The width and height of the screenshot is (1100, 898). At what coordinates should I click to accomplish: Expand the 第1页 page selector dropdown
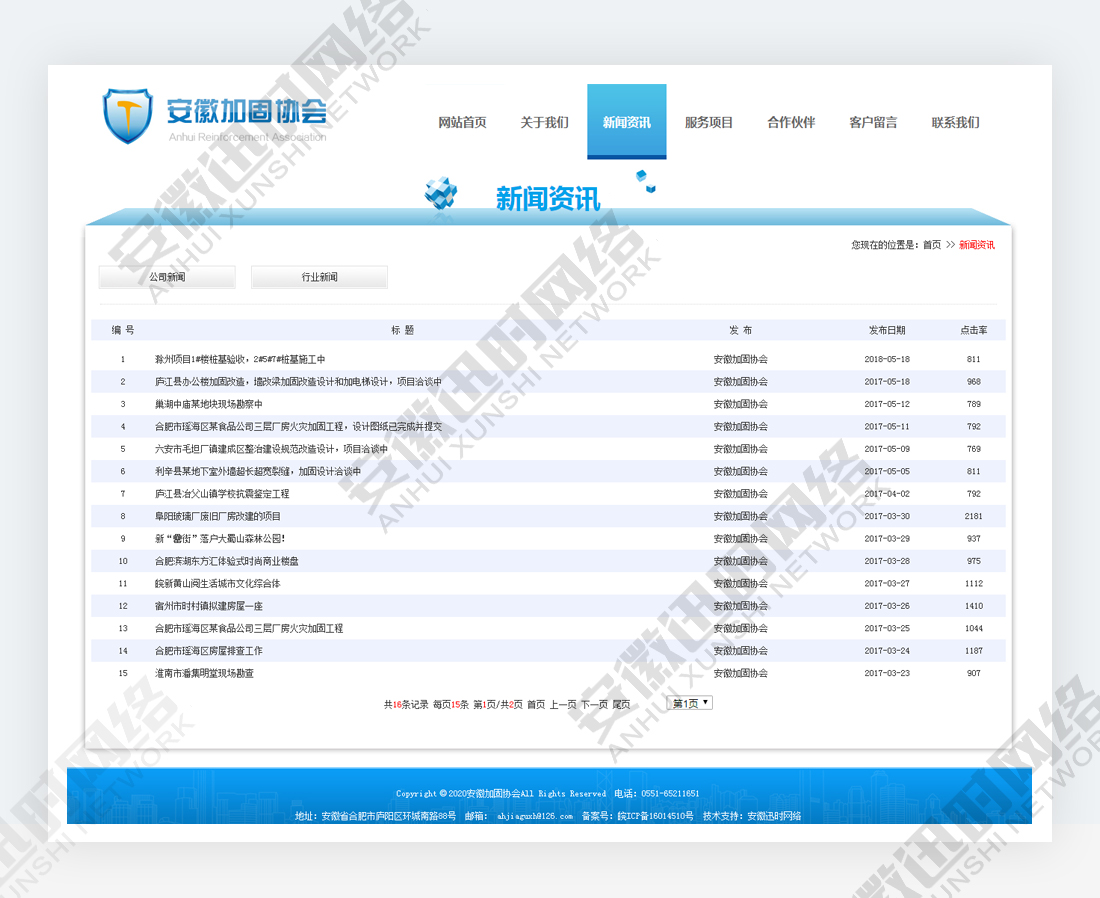coord(690,703)
